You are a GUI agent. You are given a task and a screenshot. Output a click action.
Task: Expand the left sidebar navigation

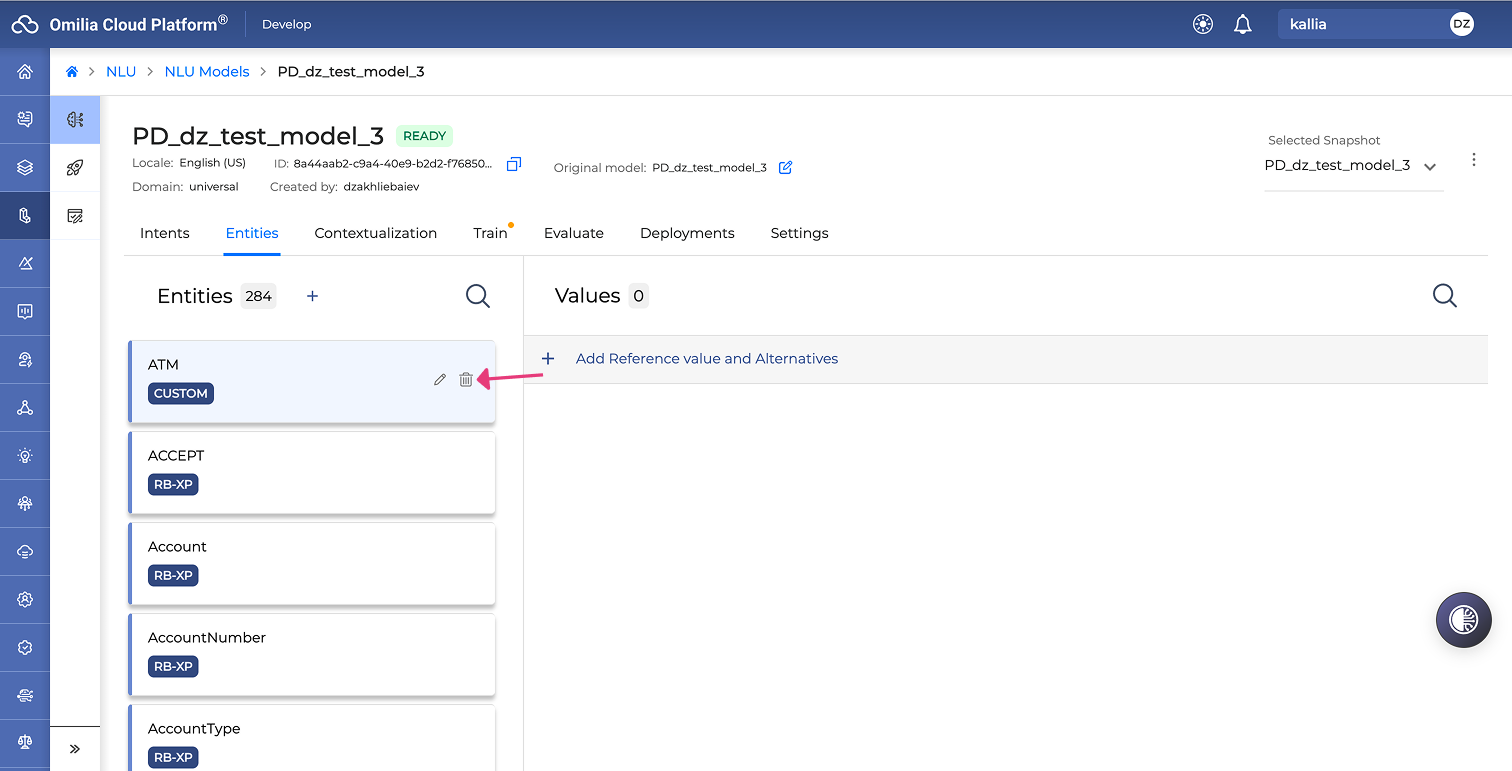75,749
